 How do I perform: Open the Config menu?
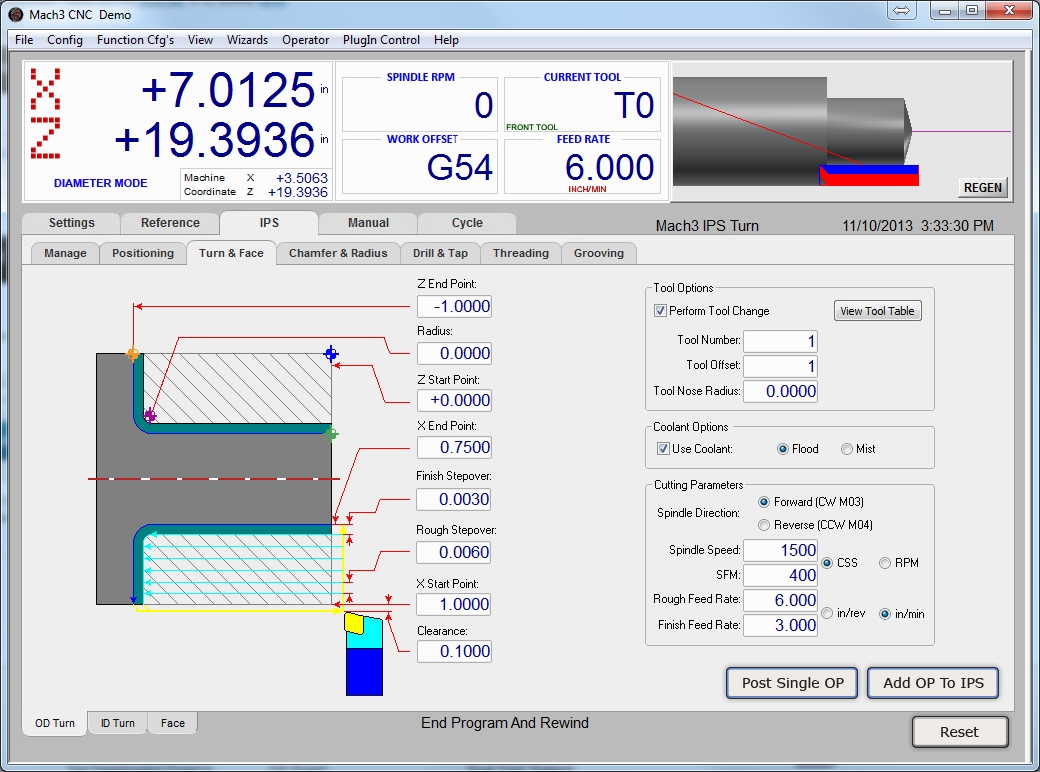[x=65, y=40]
